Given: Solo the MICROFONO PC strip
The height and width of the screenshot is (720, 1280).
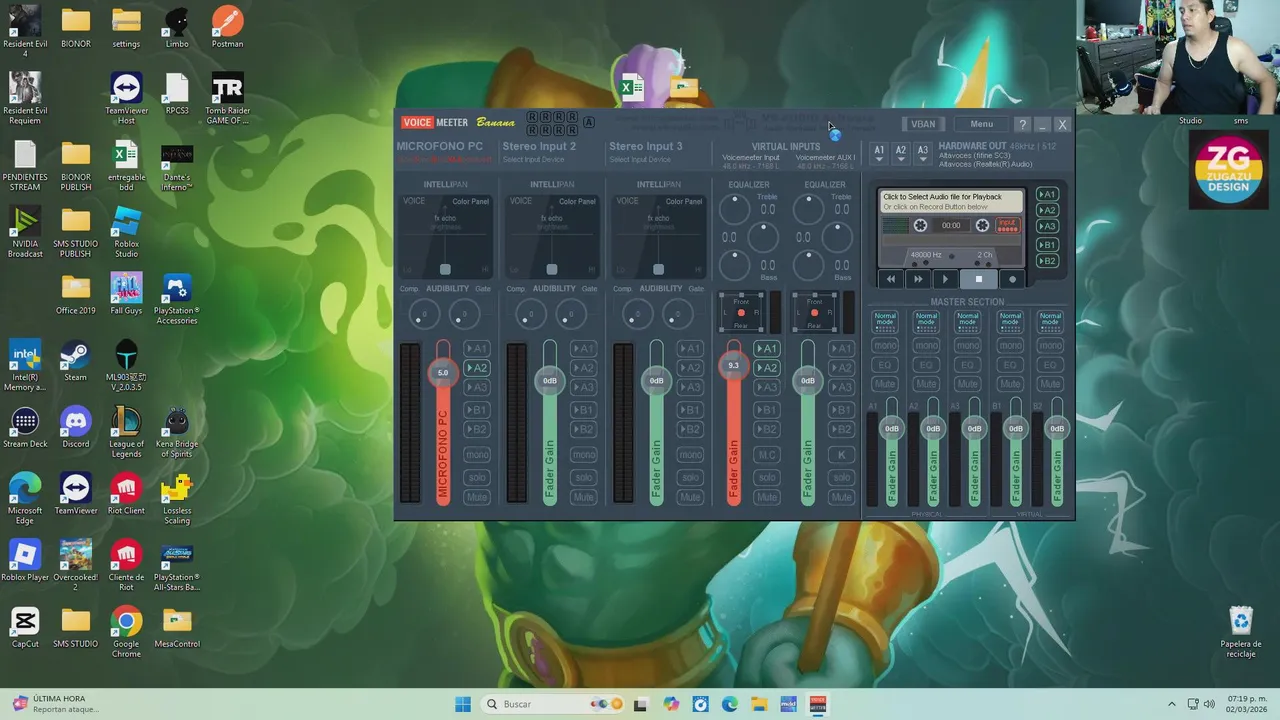Looking at the screenshot, I should coord(477,477).
